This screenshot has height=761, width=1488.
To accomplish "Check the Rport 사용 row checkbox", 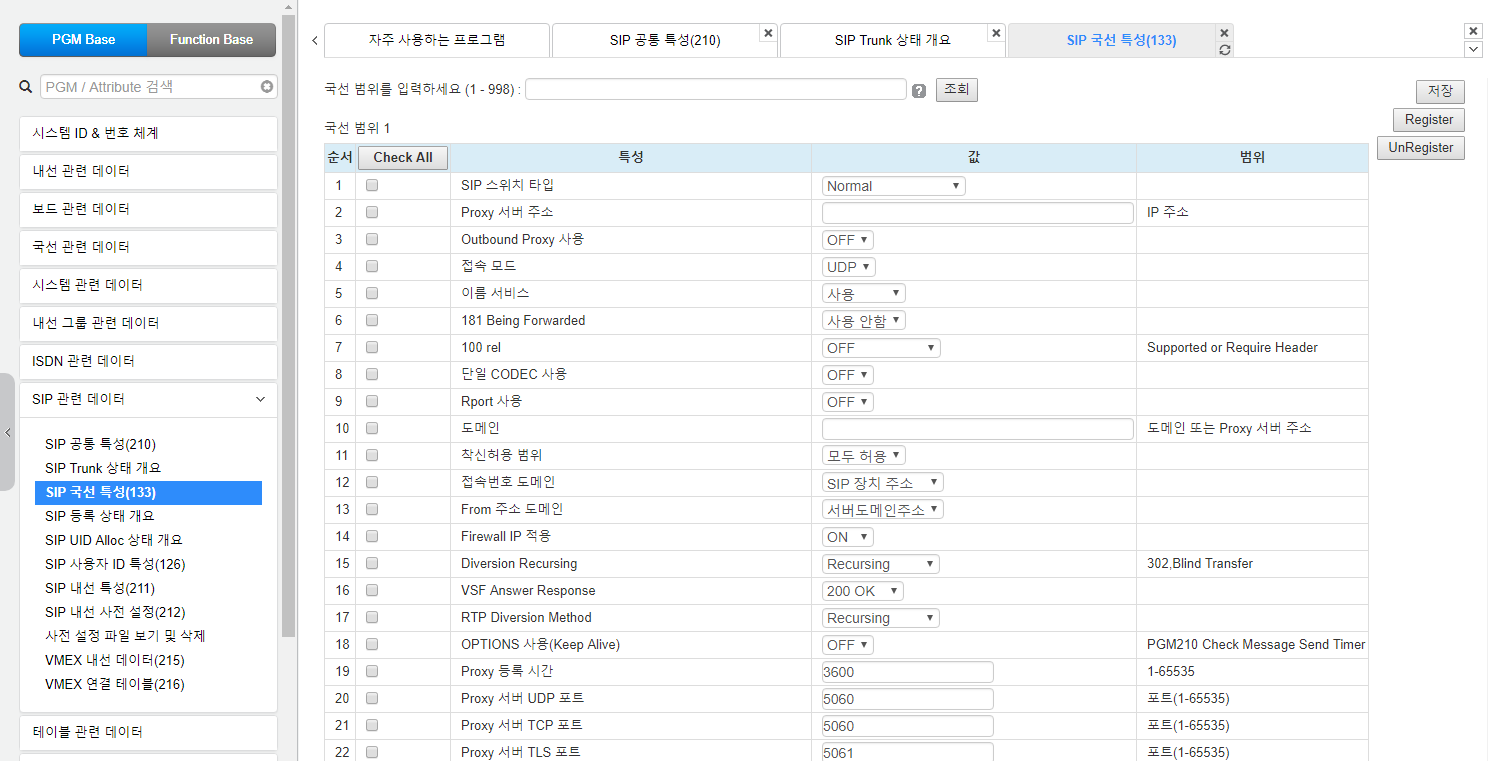I will pyautogui.click(x=372, y=401).
